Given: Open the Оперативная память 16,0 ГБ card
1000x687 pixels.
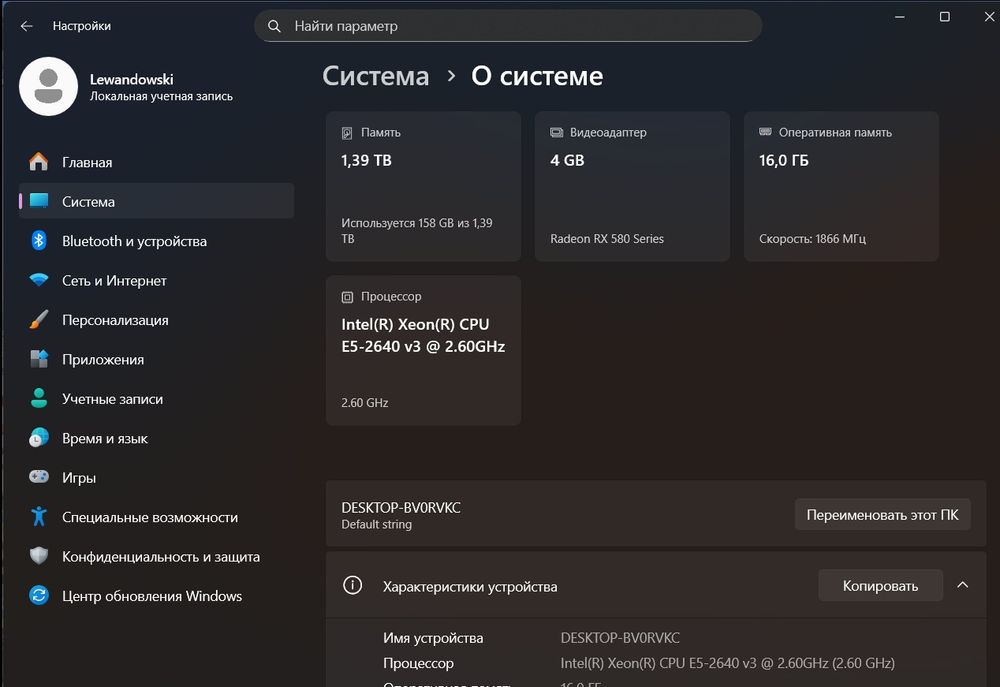Looking at the screenshot, I should pos(841,186).
